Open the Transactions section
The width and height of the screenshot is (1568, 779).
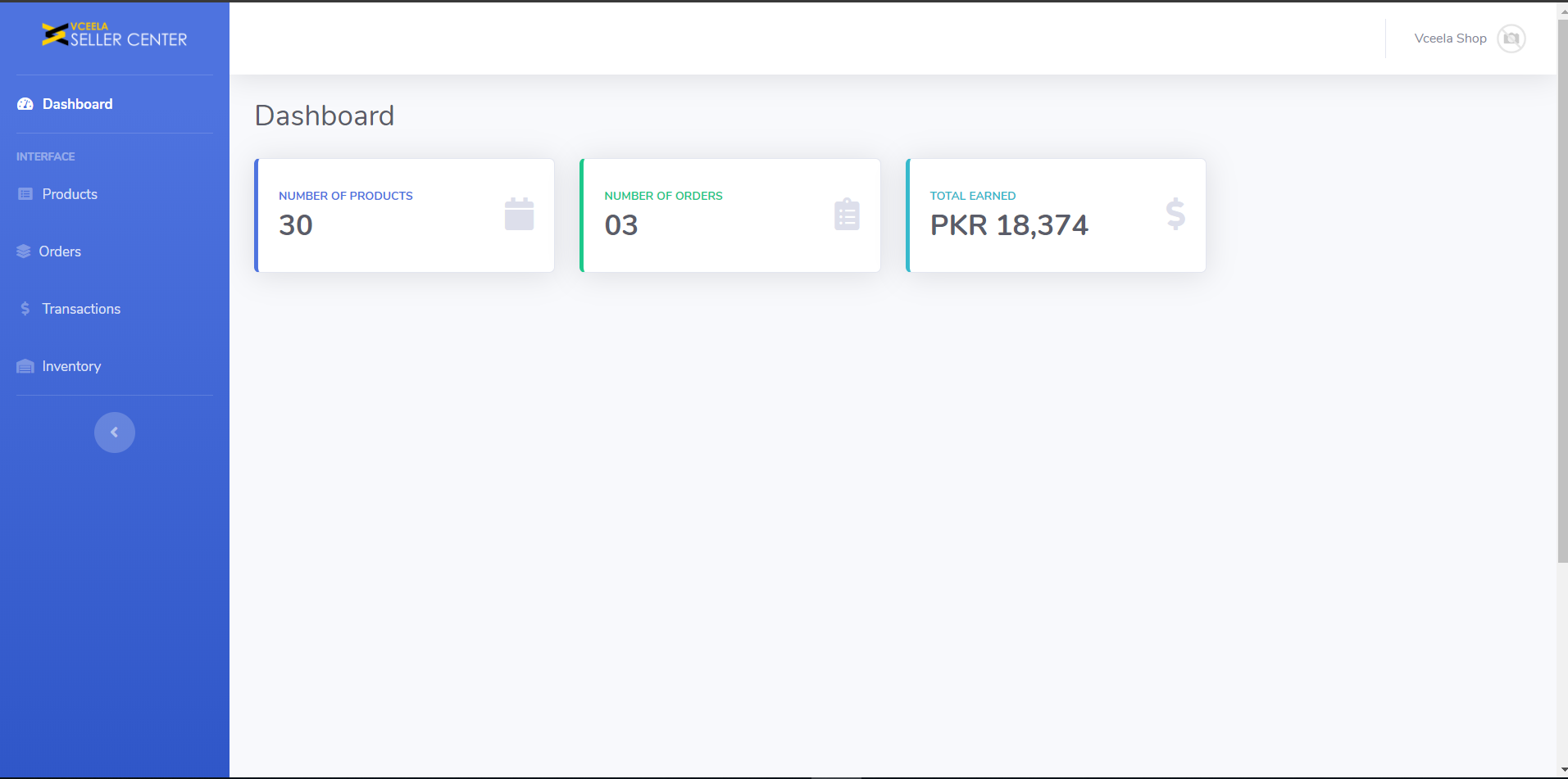tap(81, 309)
